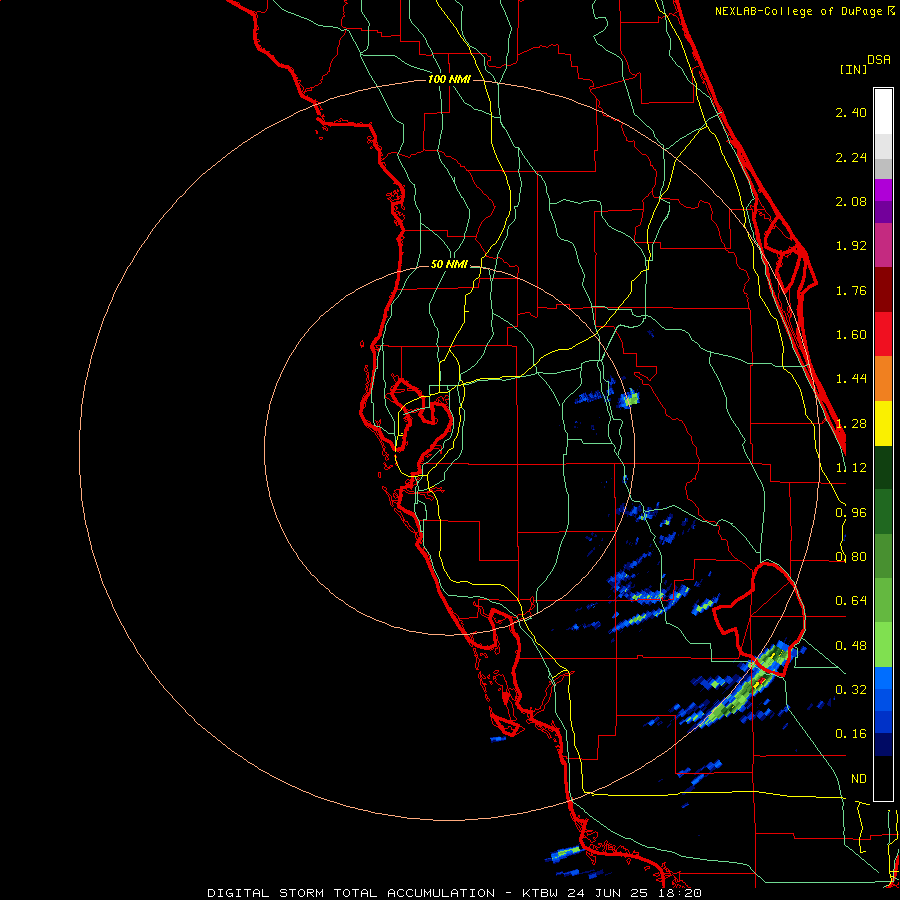Pick the darkest green legend swatch

pyautogui.click(x=883, y=467)
